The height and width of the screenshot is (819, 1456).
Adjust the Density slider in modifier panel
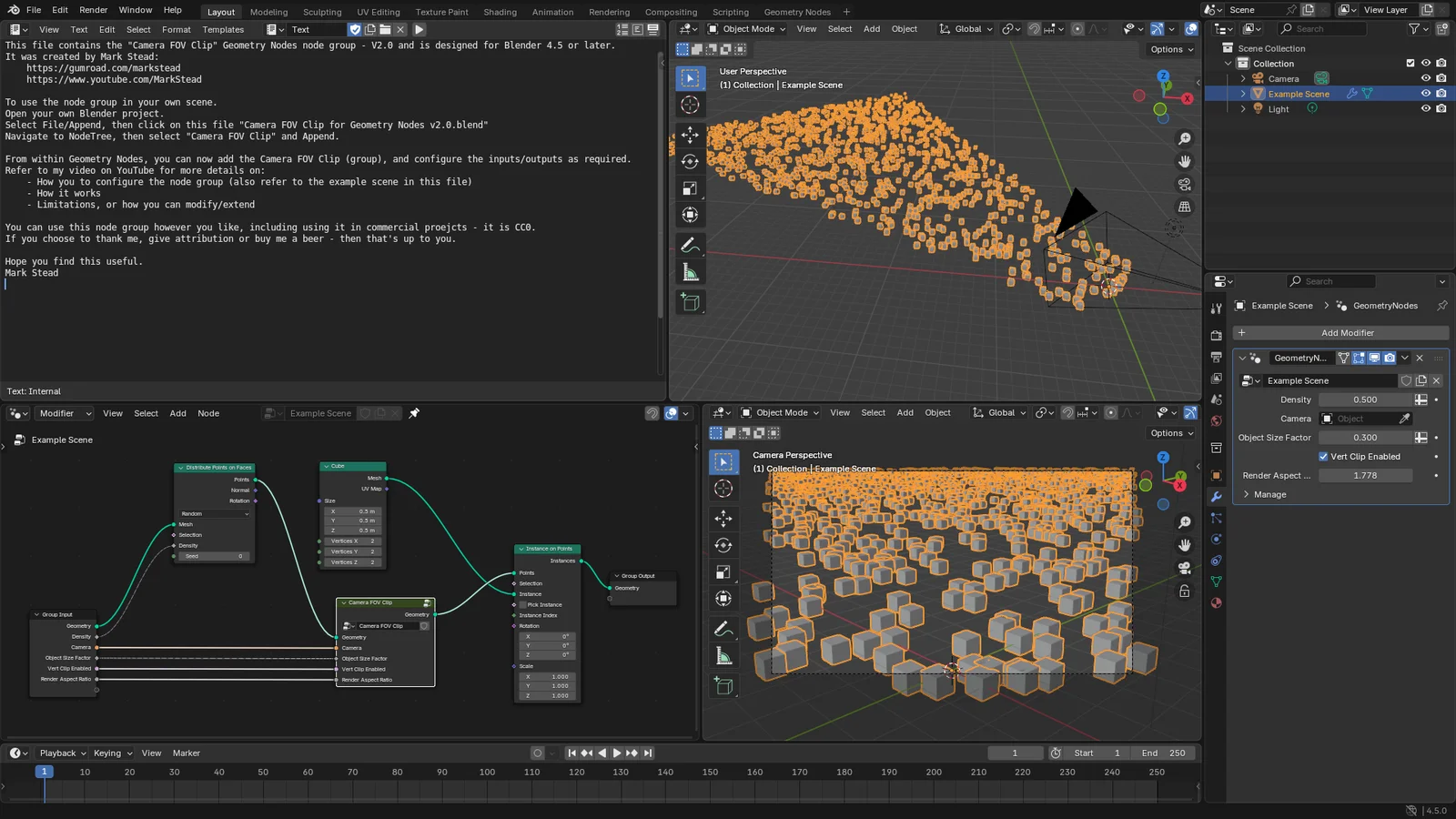point(1365,399)
